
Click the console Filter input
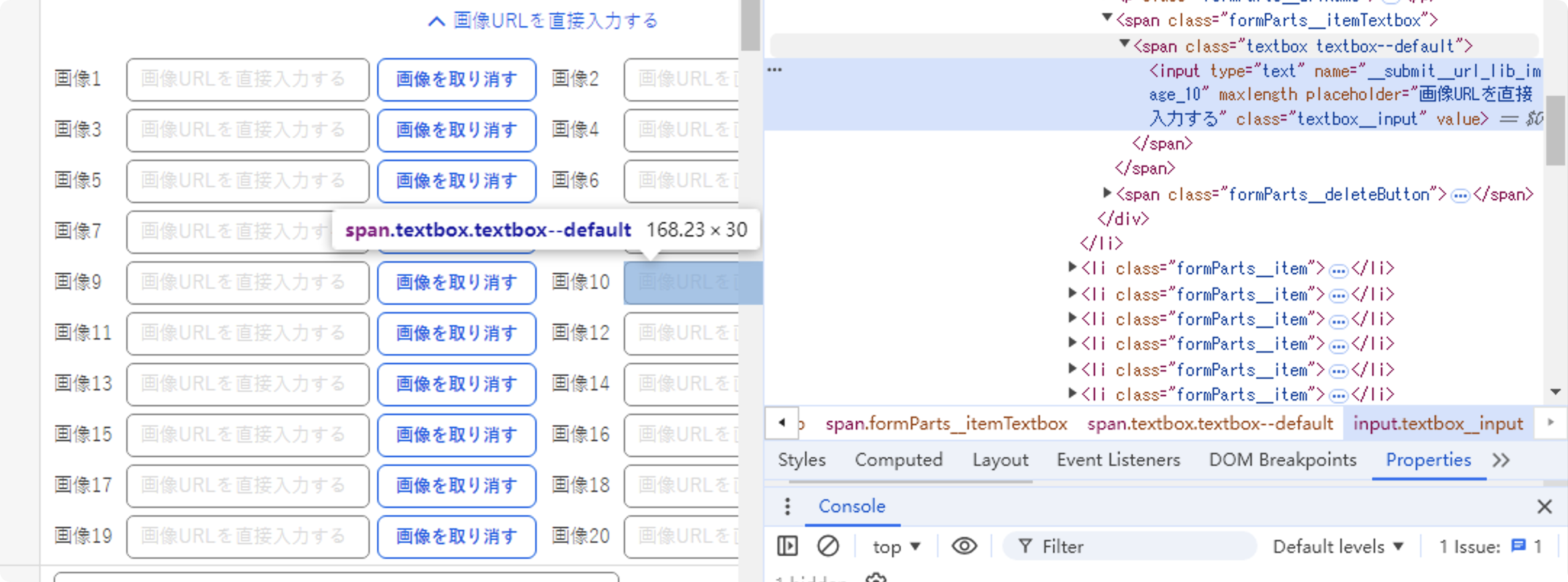[1130, 546]
